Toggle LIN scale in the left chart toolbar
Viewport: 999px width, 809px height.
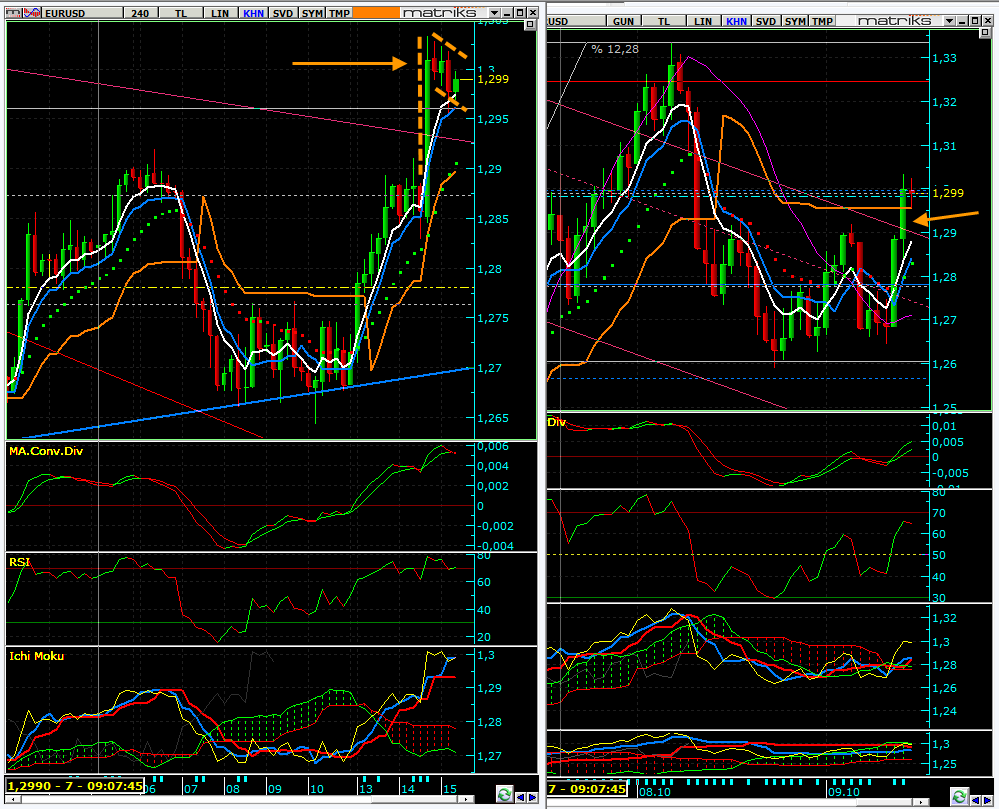(220, 13)
